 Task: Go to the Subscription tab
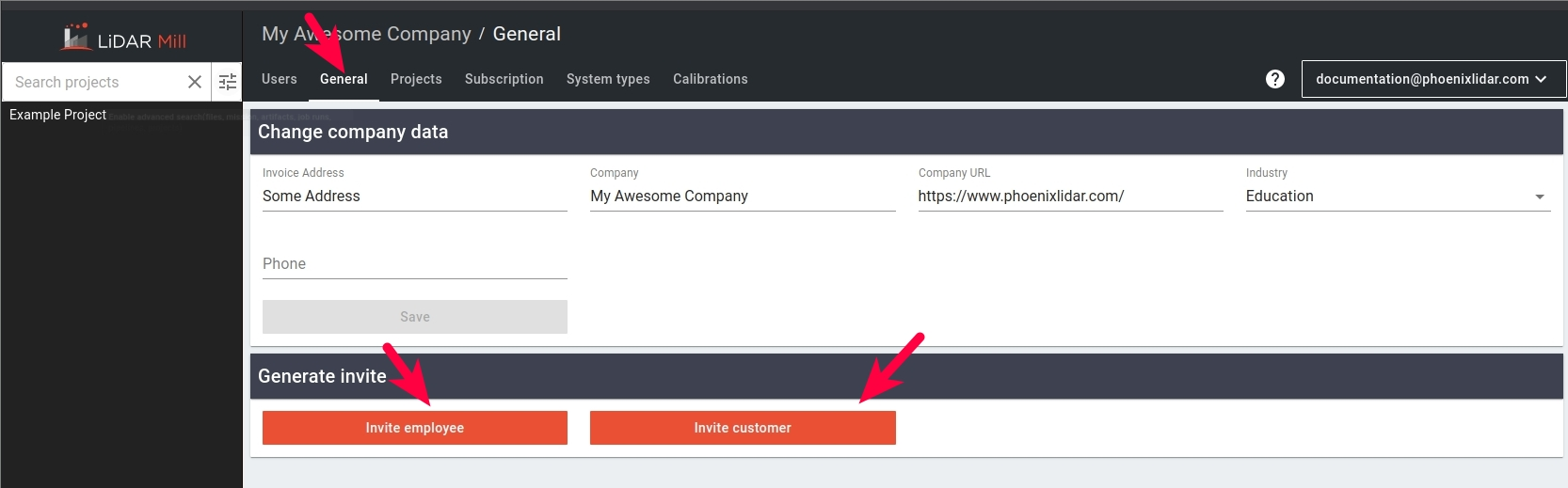pyautogui.click(x=504, y=79)
